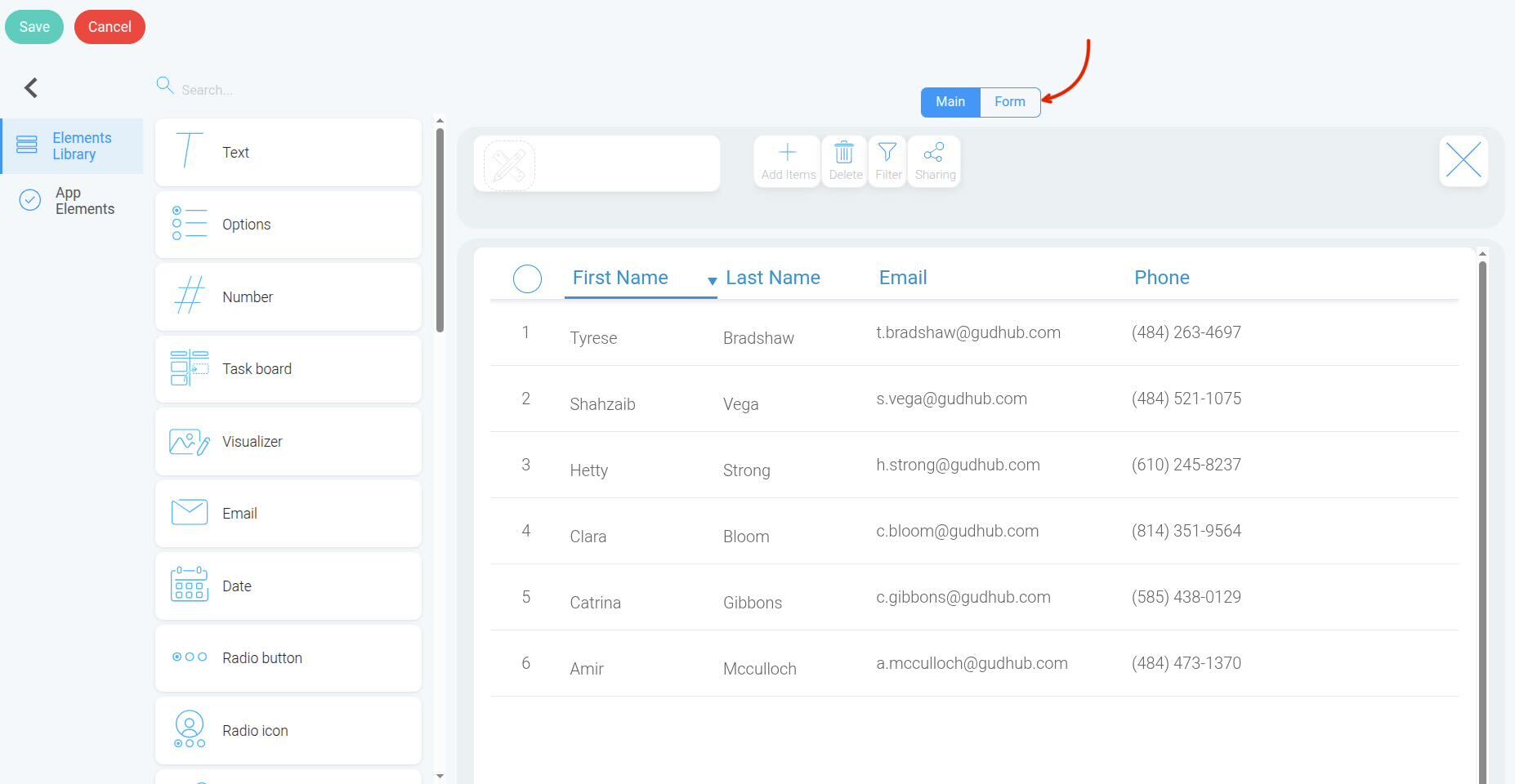Open the App Elements panel

tap(72, 201)
